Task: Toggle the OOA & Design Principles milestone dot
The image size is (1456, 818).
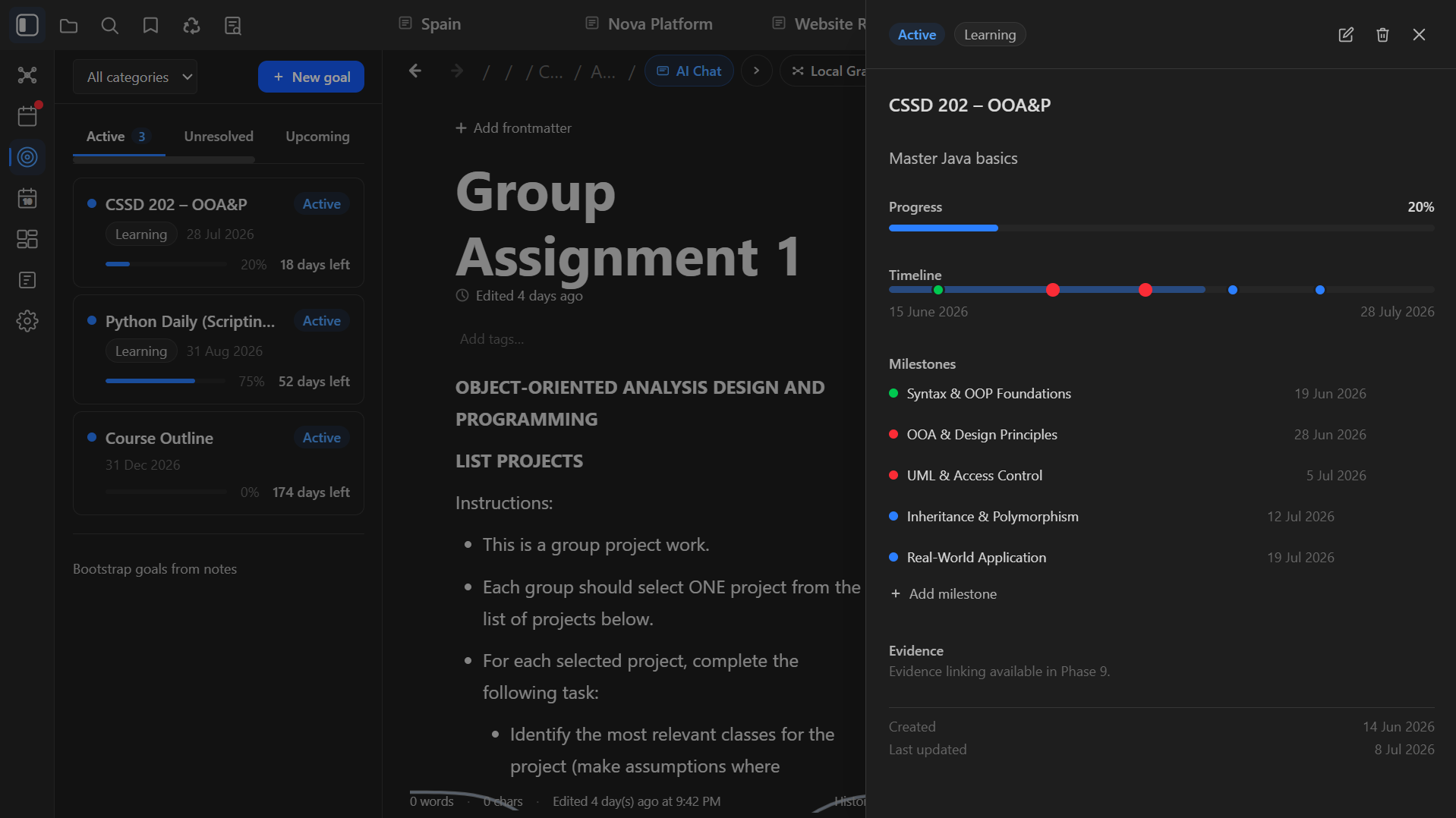Action: pyautogui.click(x=893, y=434)
